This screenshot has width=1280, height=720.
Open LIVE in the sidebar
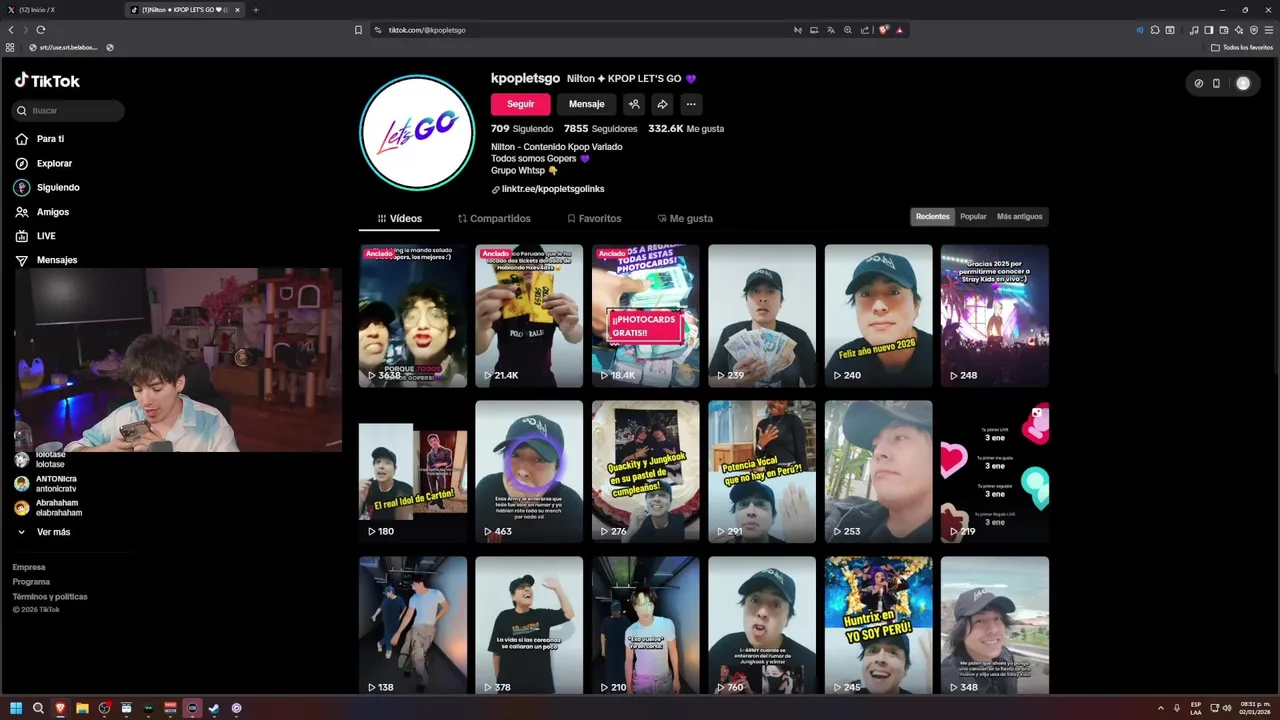[x=36, y=236]
